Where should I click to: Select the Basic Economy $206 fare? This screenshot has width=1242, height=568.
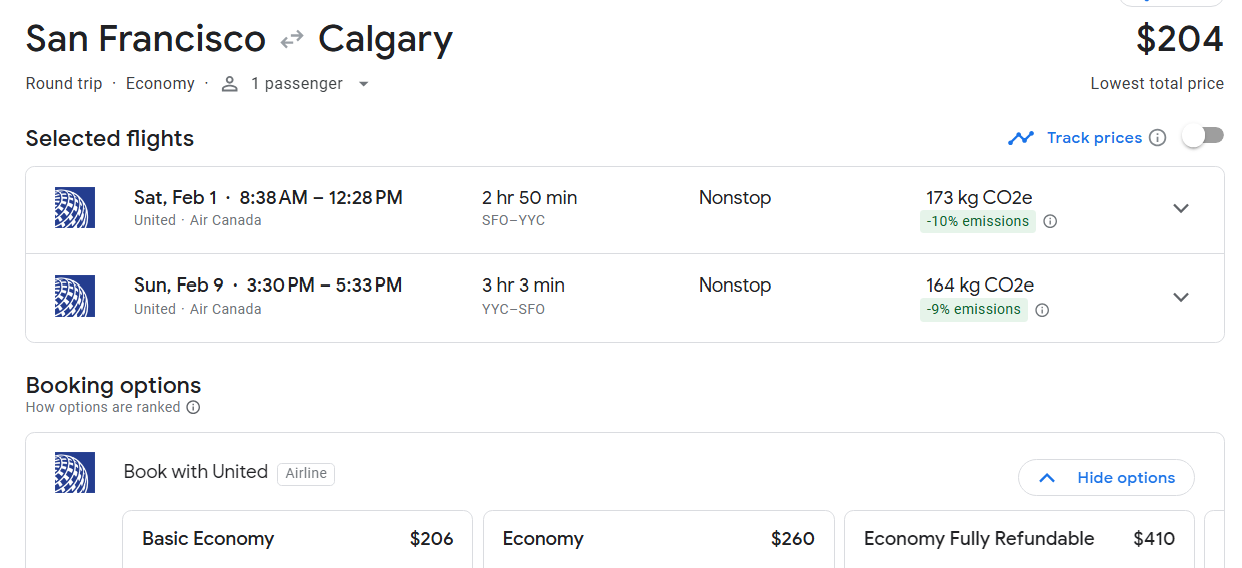coord(298,539)
